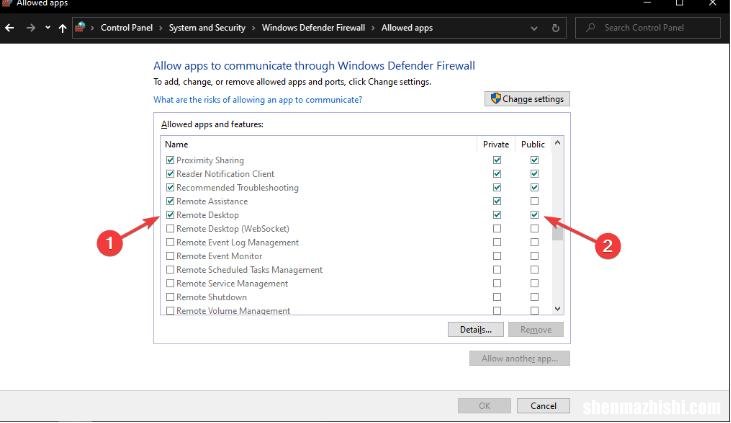Click Allow another app button
731x423 pixels.
click(x=519, y=359)
